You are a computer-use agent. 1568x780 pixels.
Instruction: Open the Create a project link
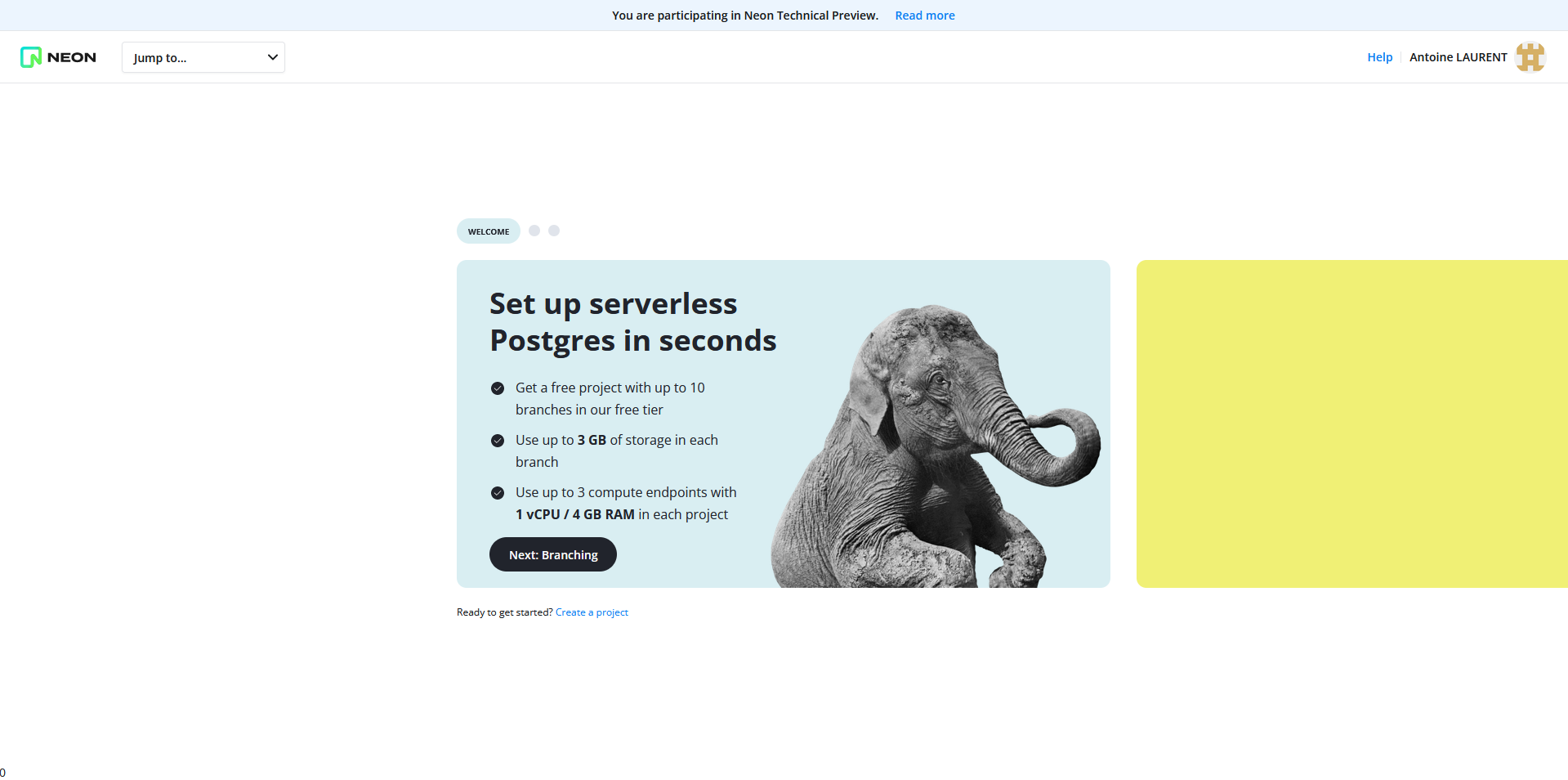(x=592, y=612)
